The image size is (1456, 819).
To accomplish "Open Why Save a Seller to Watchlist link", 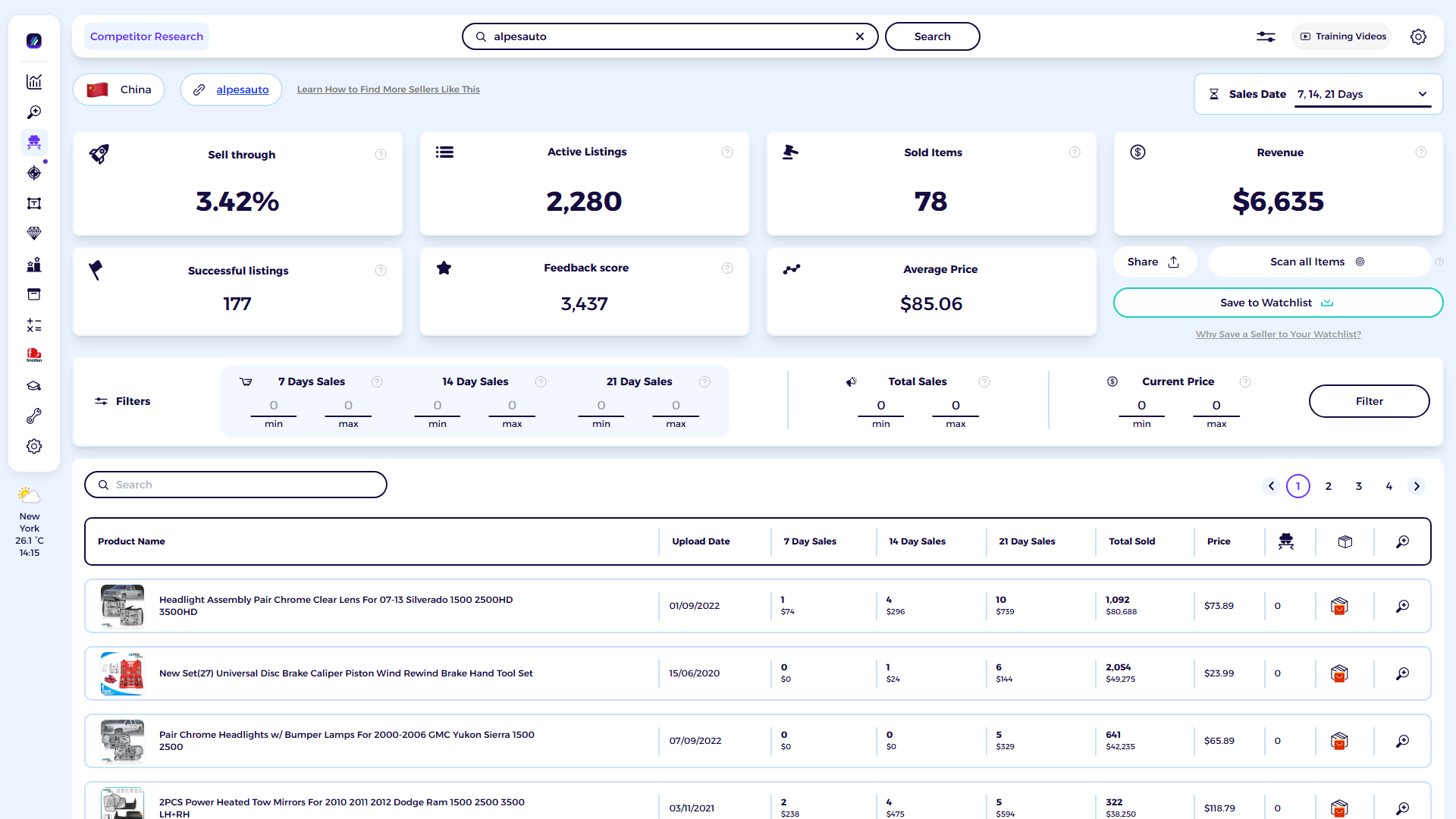I will [x=1279, y=334].
